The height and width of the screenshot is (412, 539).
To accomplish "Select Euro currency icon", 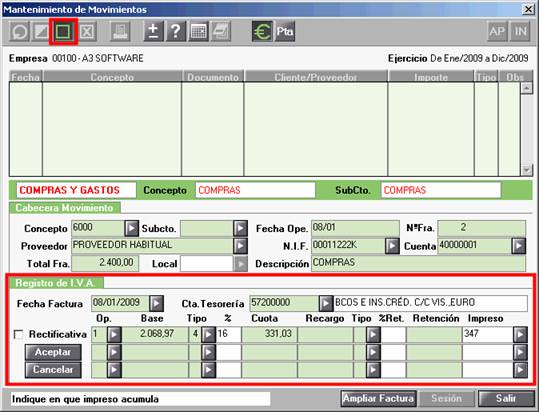I will pyautogui.click(x=262, y=32).
